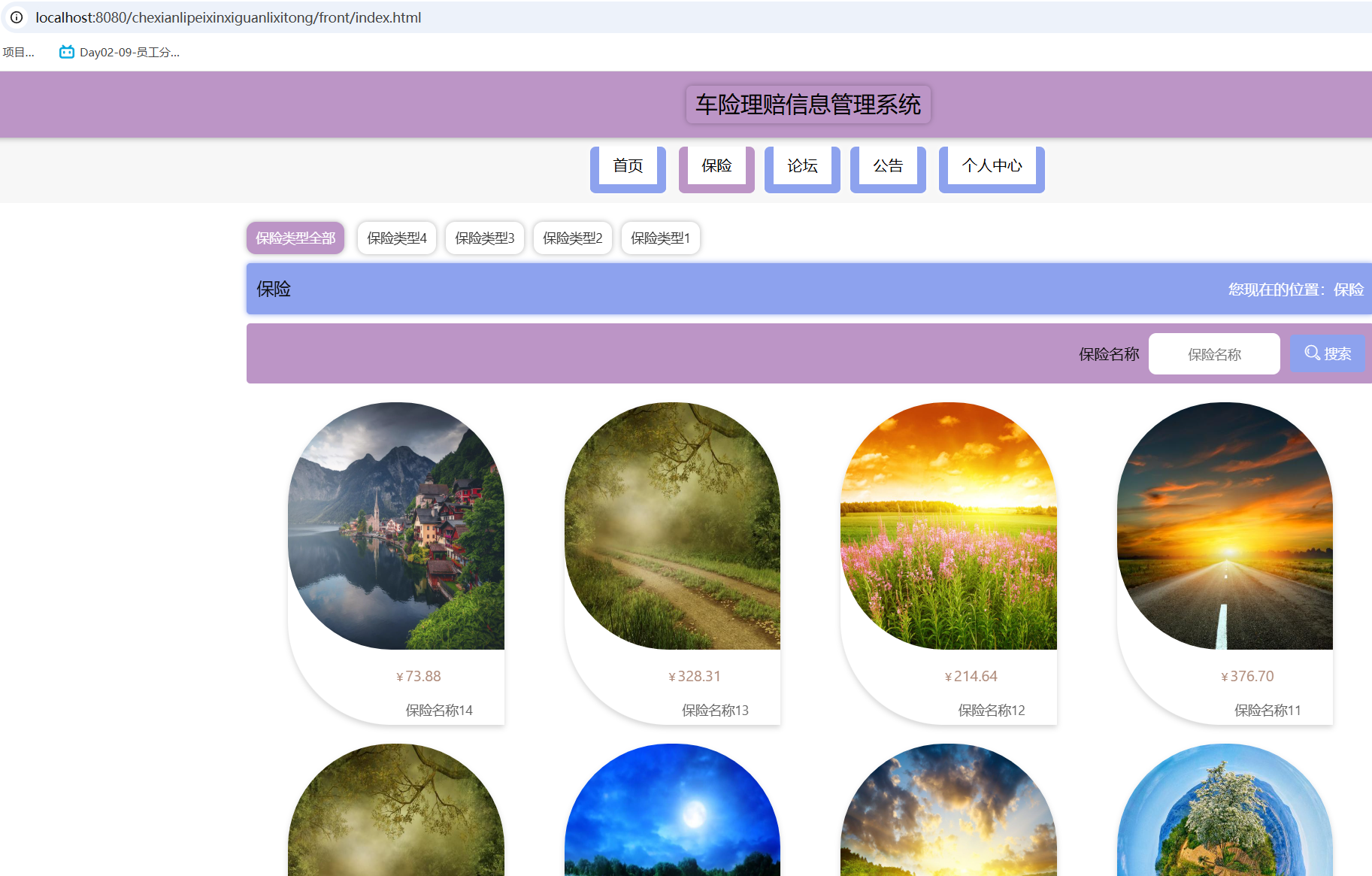
Task: Click the 车险理赔信息管理系统 title
Action: (808, 105)
